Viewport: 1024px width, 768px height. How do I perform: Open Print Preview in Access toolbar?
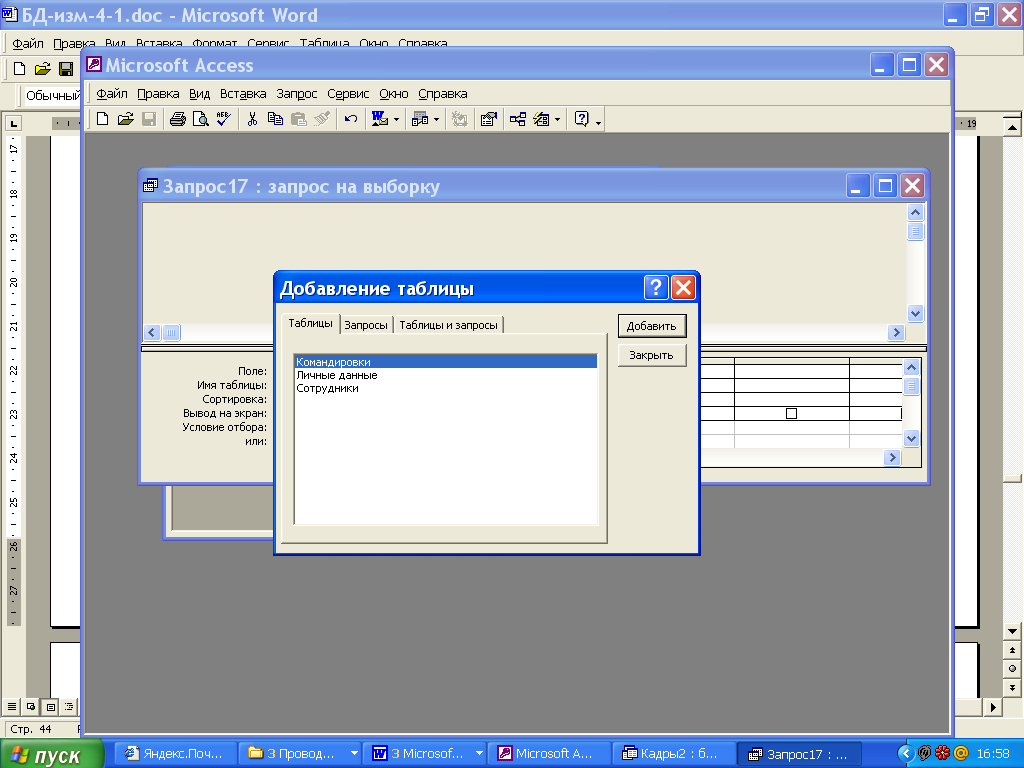[200, 119]
